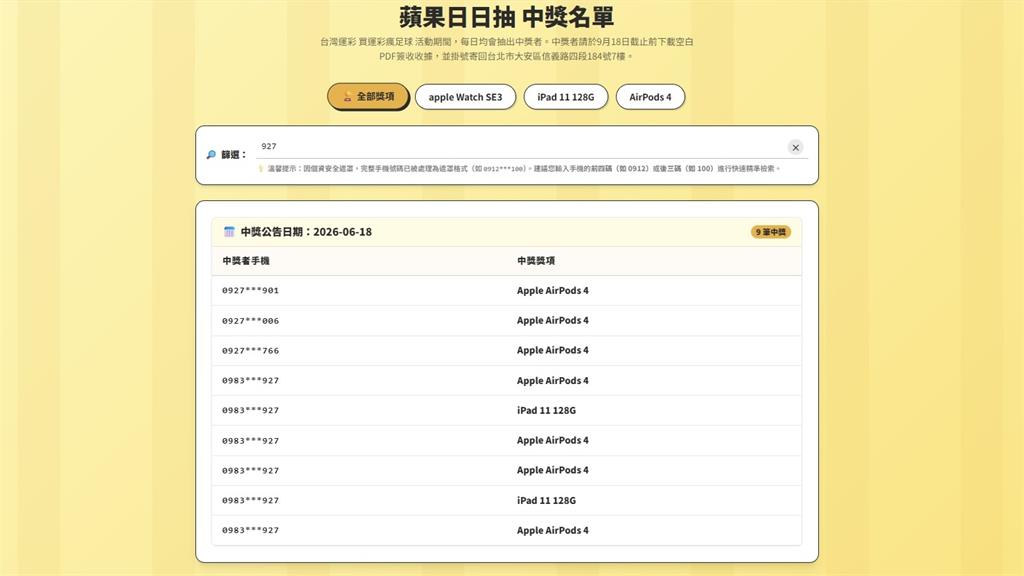This screenshot has width=1024, height=576.
Task: Click the 9筆中獎 count badge
Action: coord(771,232)
